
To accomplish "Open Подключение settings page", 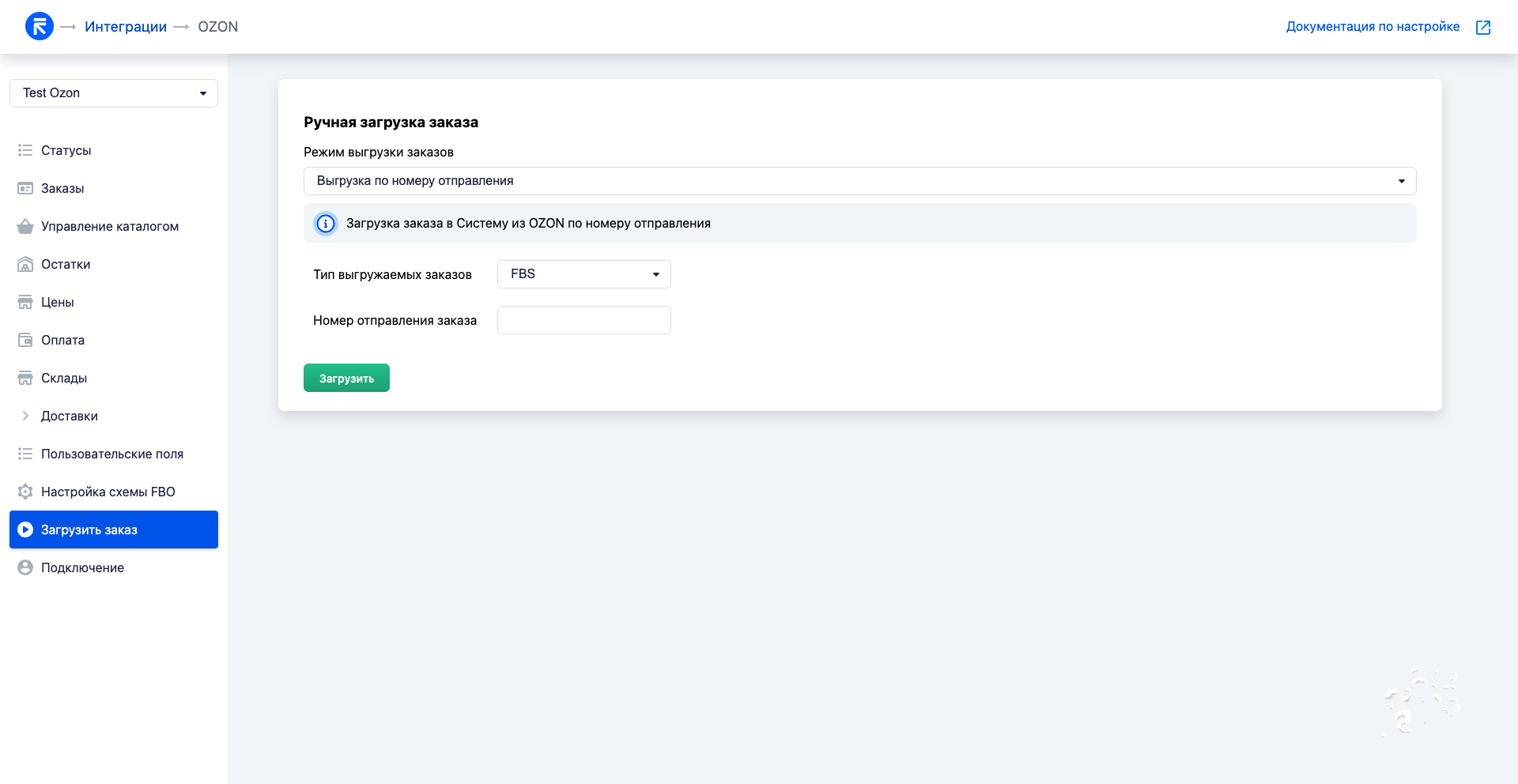I will coord(82,567).
